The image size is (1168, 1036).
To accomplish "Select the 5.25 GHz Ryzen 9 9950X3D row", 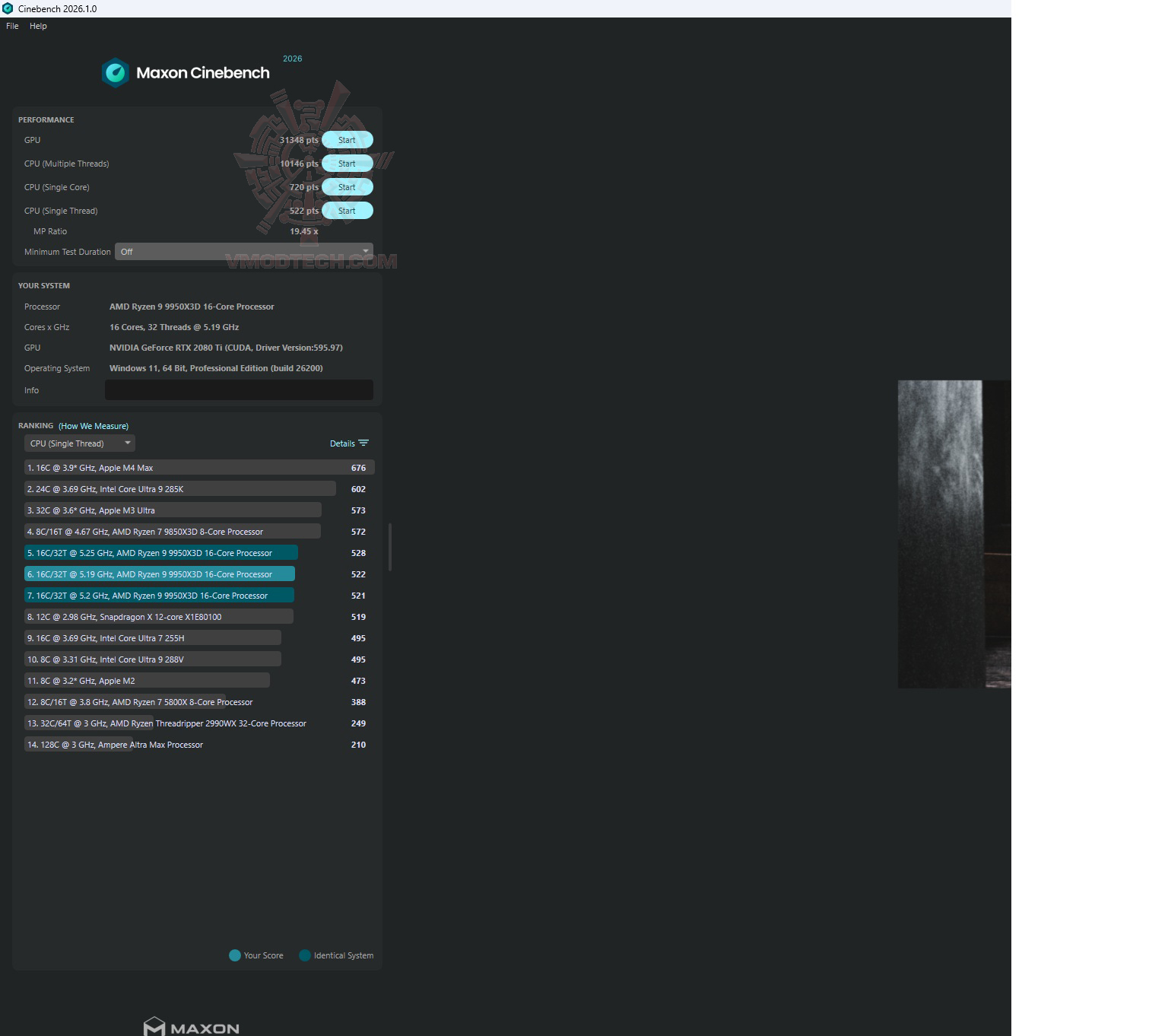I will tap(199, 553).
